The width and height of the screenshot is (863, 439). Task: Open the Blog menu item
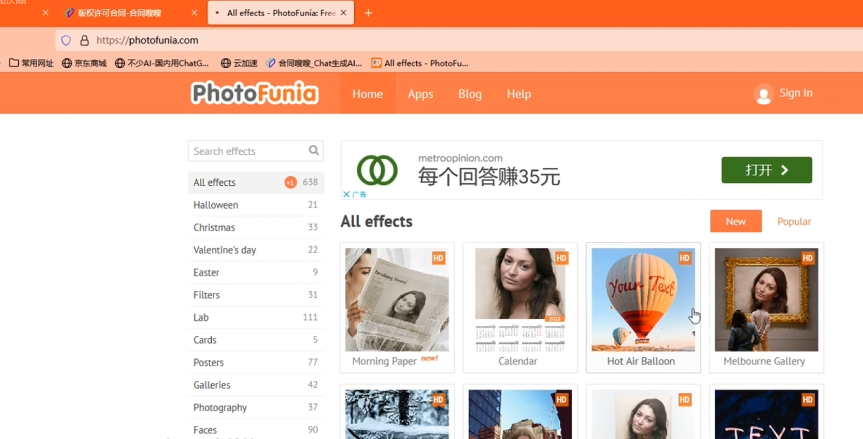click(x=470, y=94)
